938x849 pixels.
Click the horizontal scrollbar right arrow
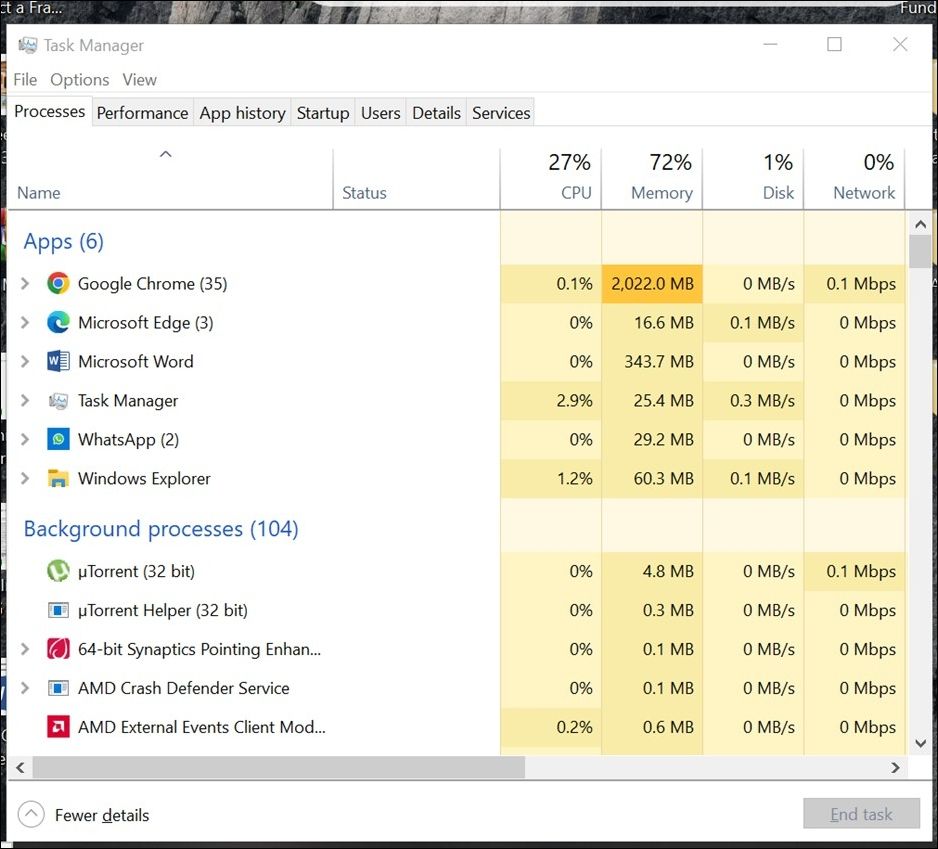895,768
